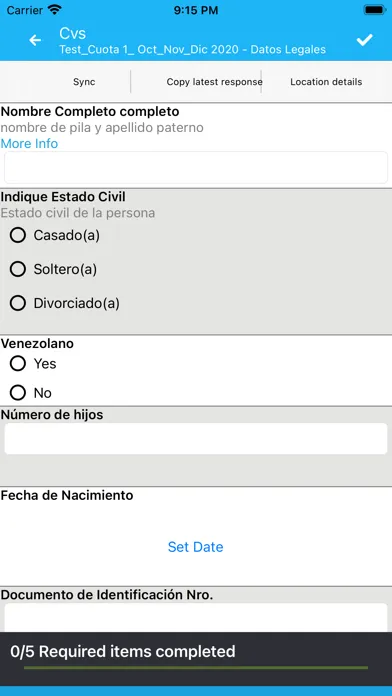Open Location details

click(326, 82)
